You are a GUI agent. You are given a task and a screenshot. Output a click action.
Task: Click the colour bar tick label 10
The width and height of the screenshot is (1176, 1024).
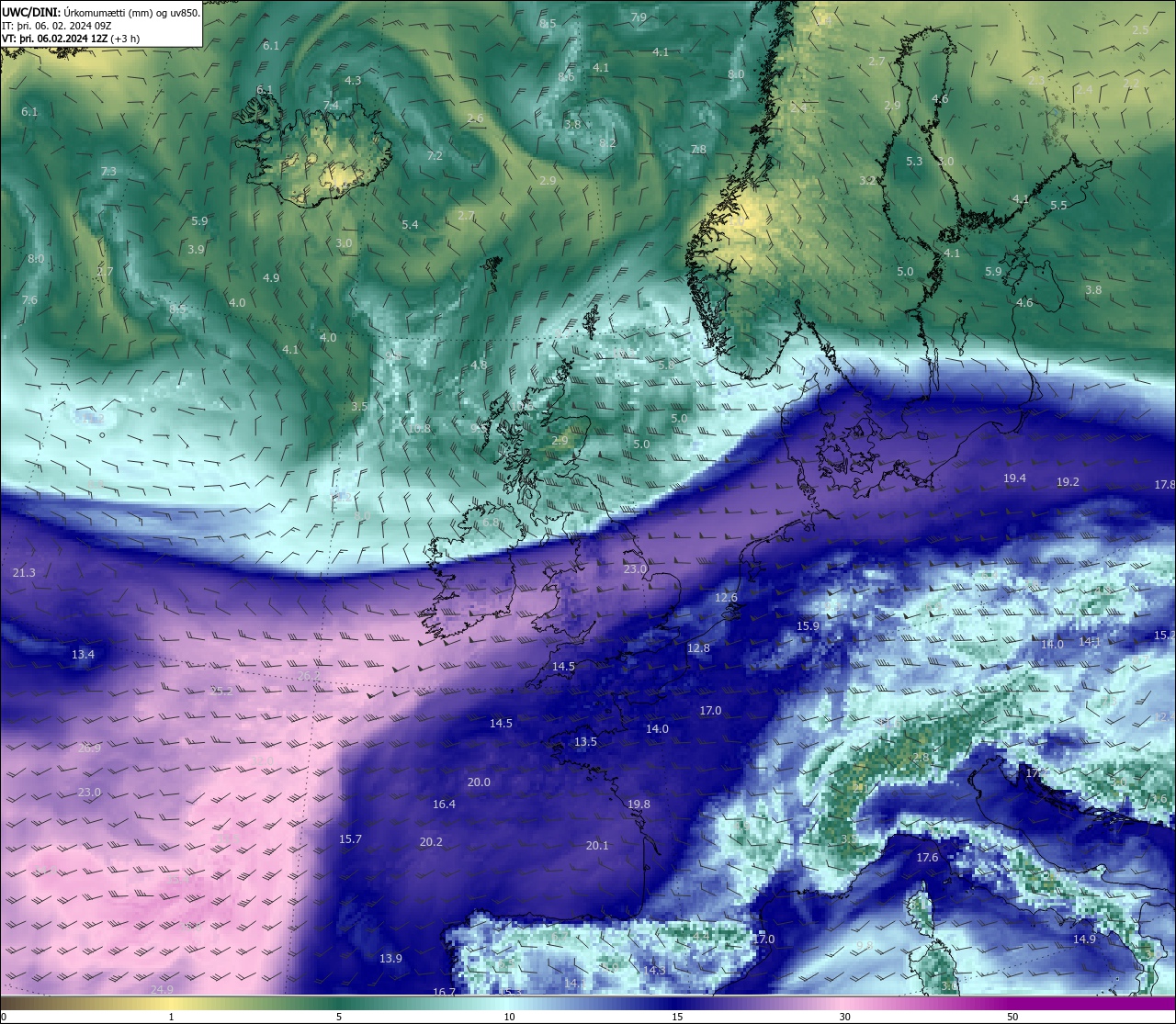click(x=509, y=1017)
